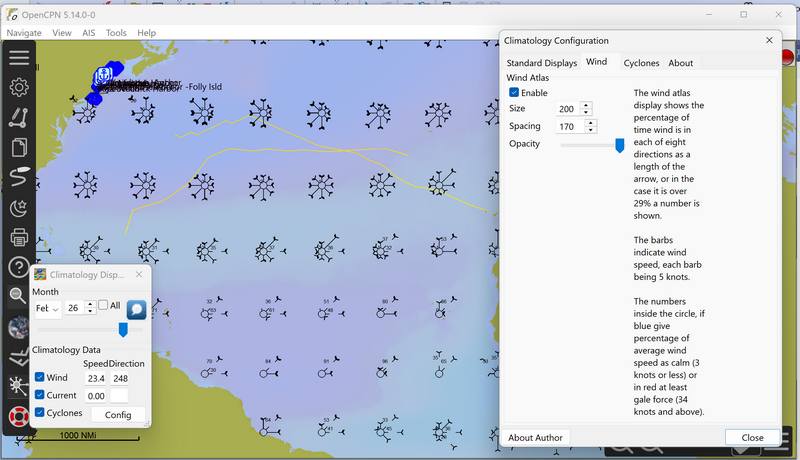Open the View menu

click(x=62, y=33)
